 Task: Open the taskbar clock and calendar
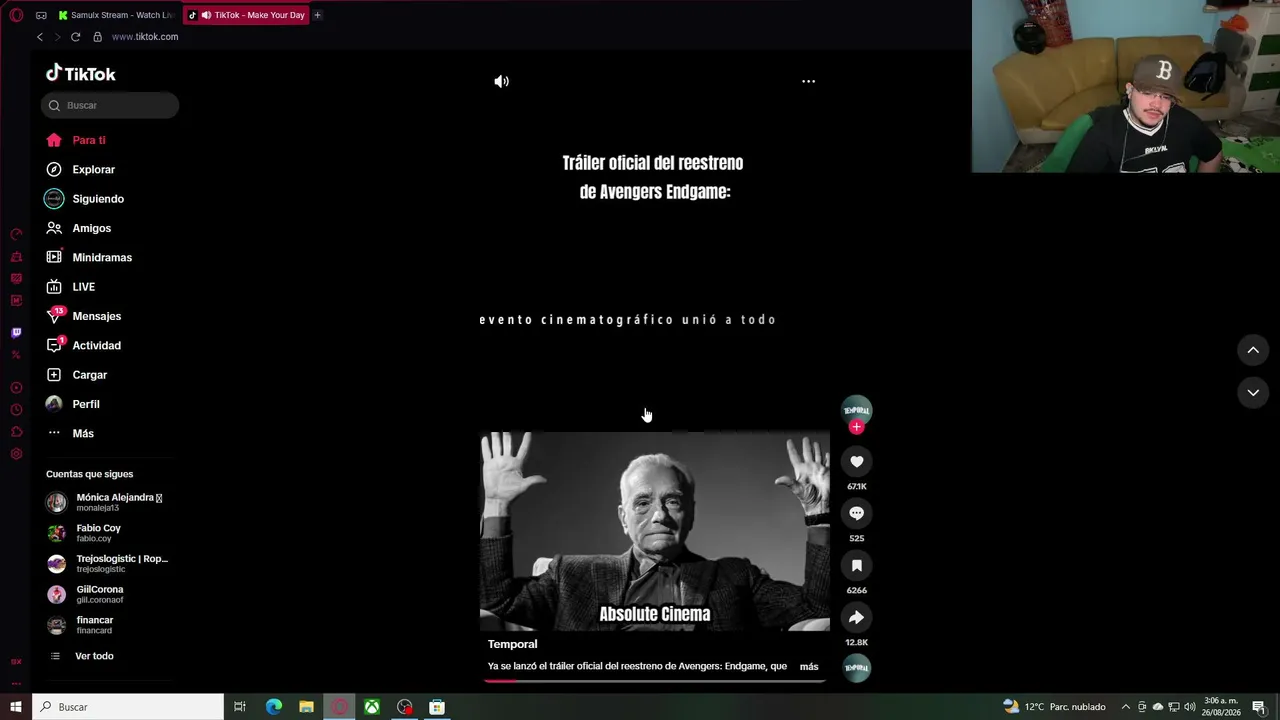1222,707
